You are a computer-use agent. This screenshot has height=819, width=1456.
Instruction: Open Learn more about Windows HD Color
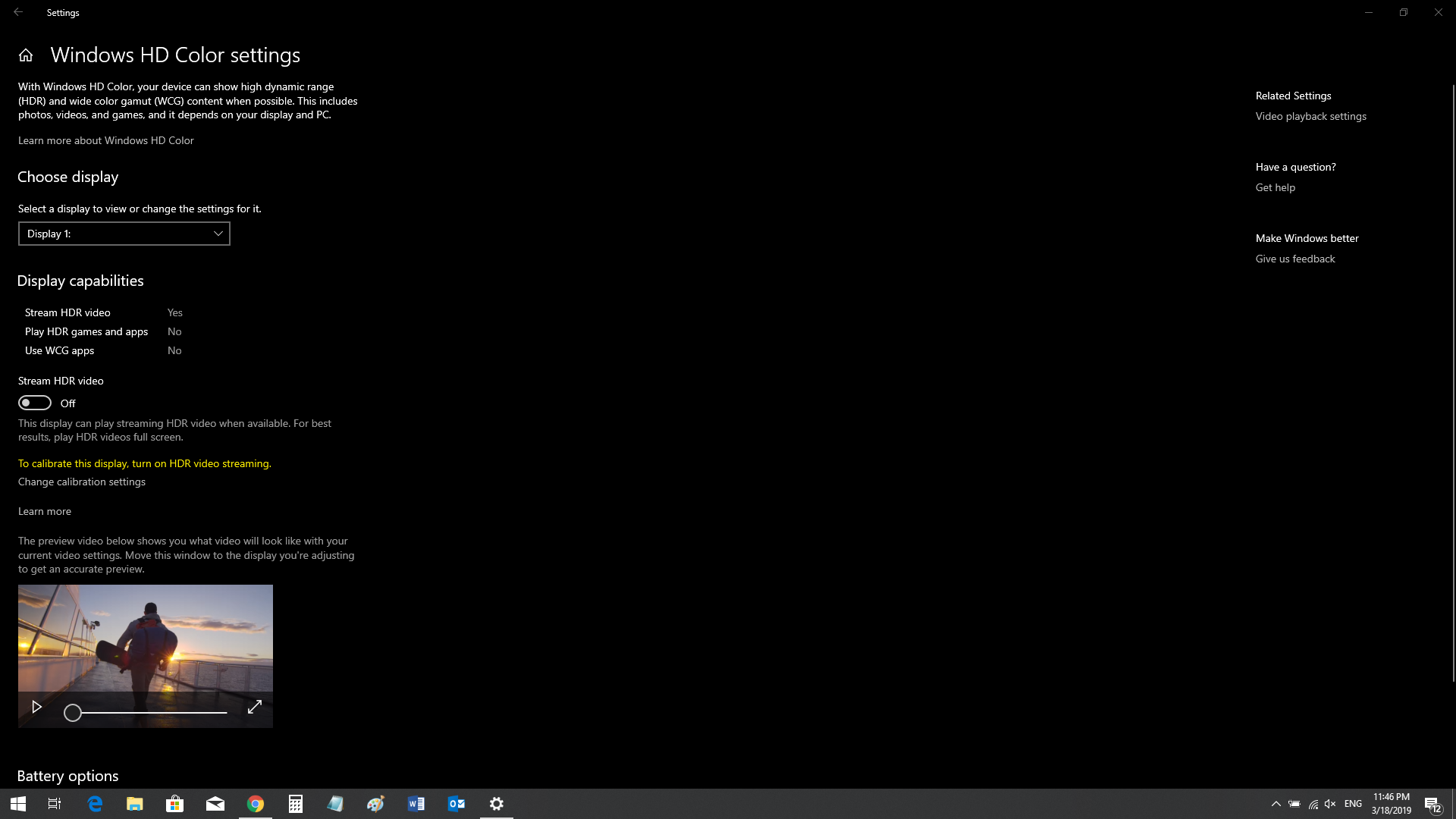(x=106, y=140)
